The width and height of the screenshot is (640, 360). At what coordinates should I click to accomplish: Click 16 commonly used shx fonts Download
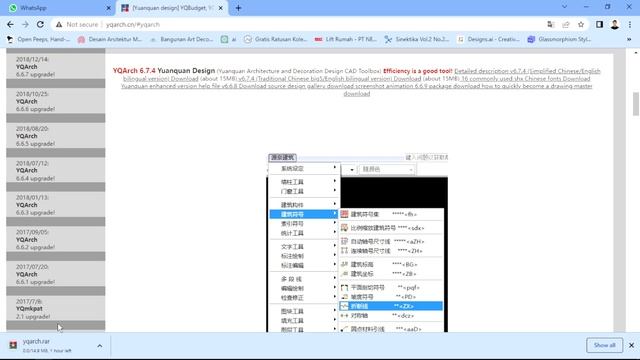[x=526, y=78]
